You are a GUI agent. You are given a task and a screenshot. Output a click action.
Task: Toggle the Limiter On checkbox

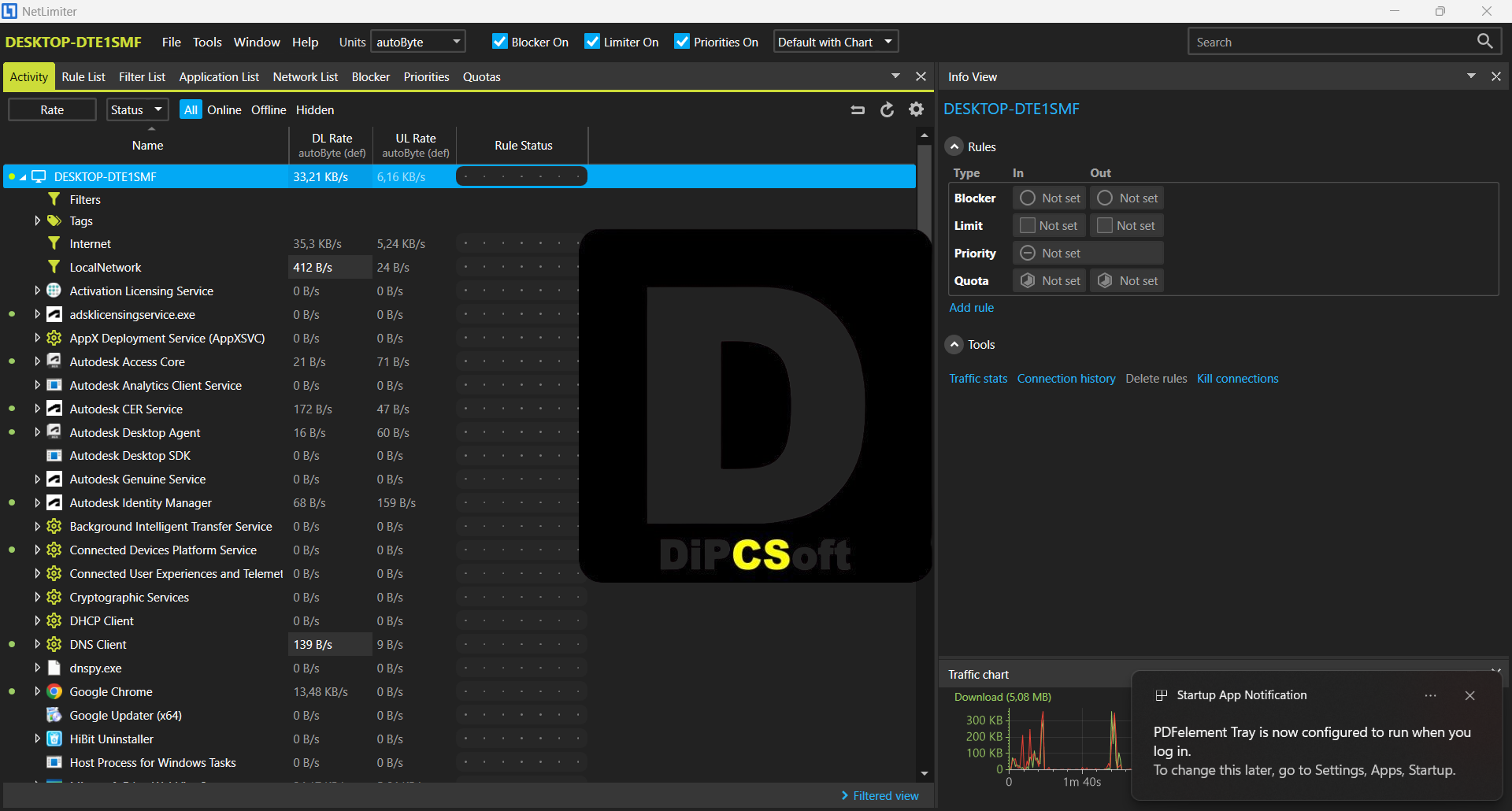click(592, 42)
